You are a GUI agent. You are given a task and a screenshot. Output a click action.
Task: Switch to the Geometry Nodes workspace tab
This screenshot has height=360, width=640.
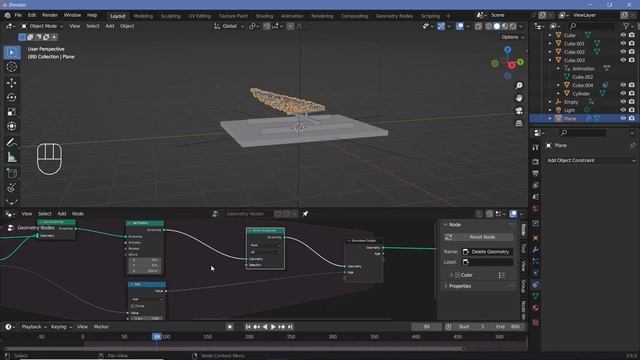click(x=394, y=16)
